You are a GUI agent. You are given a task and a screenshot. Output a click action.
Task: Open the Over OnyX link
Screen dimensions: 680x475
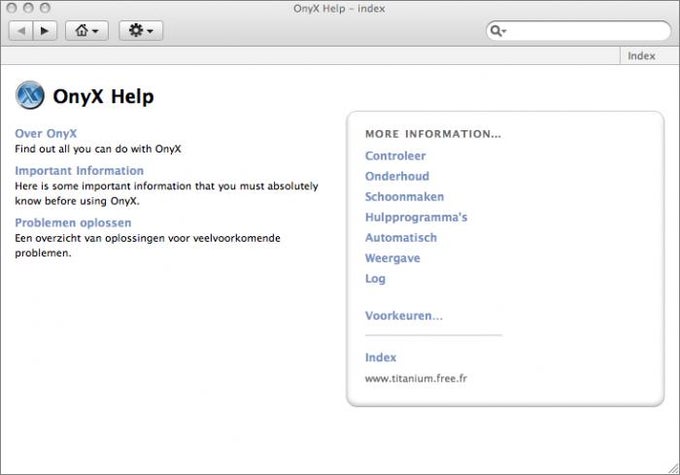46,133
